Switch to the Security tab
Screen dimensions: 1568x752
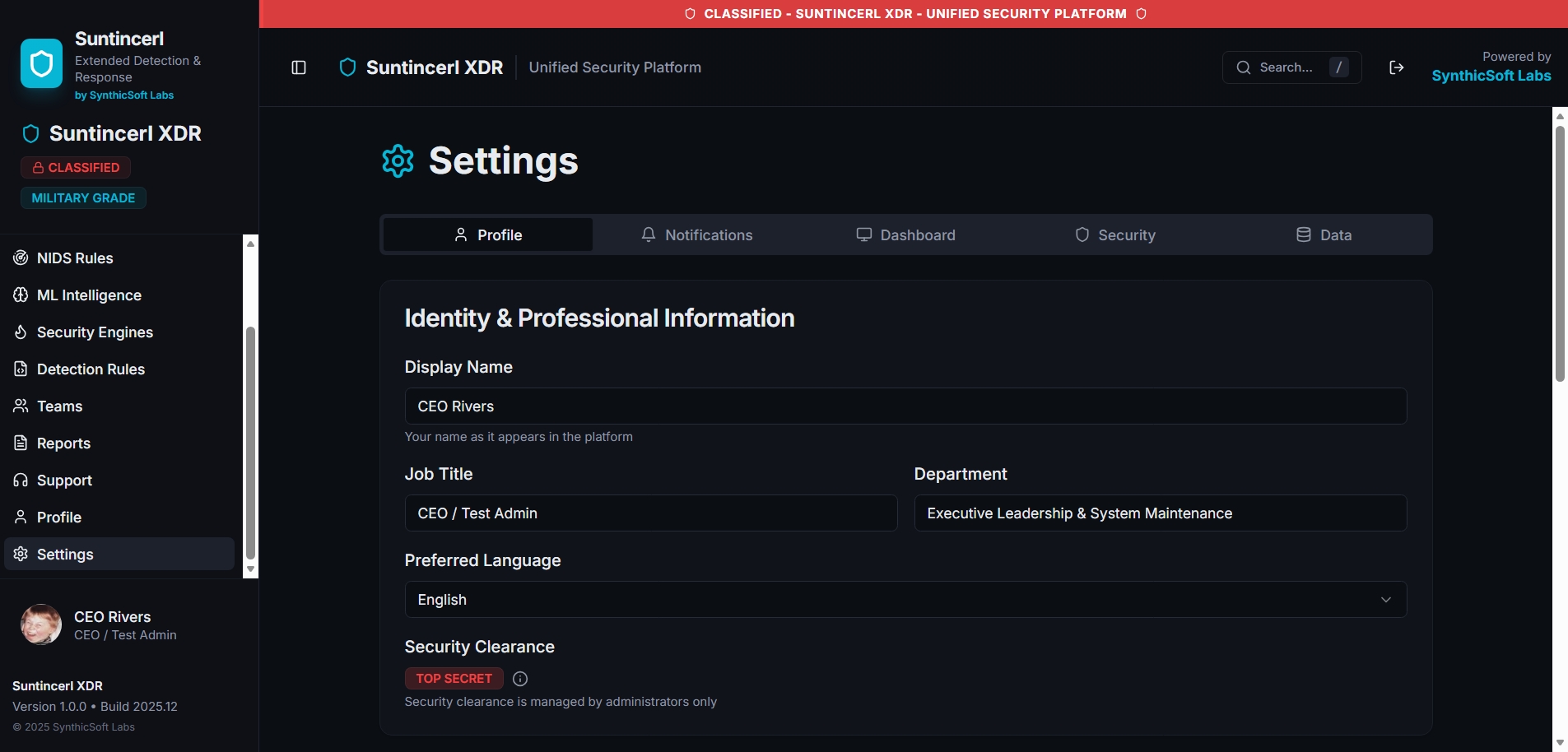1114,235
